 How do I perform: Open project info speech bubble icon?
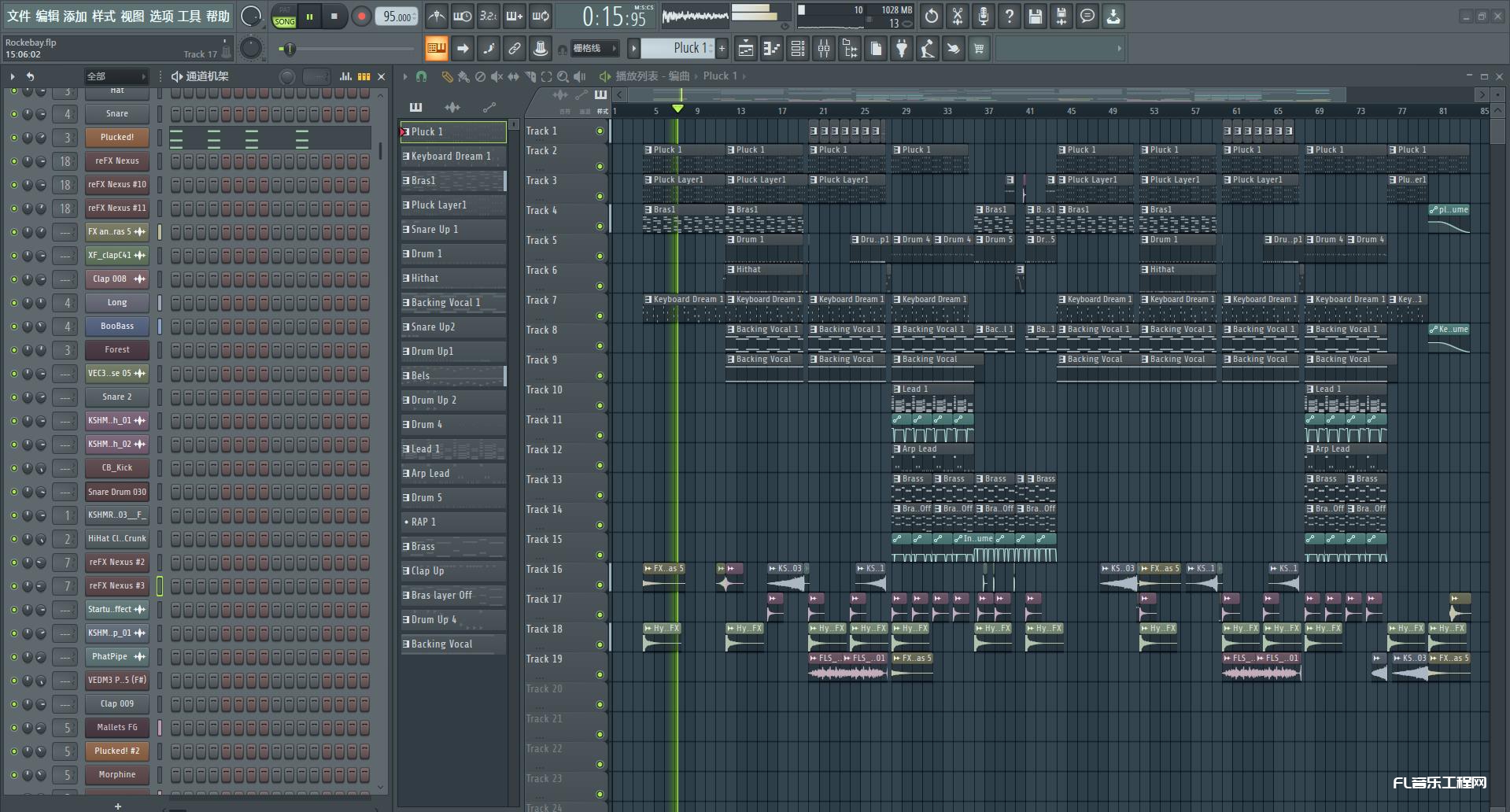(1087, 16)
